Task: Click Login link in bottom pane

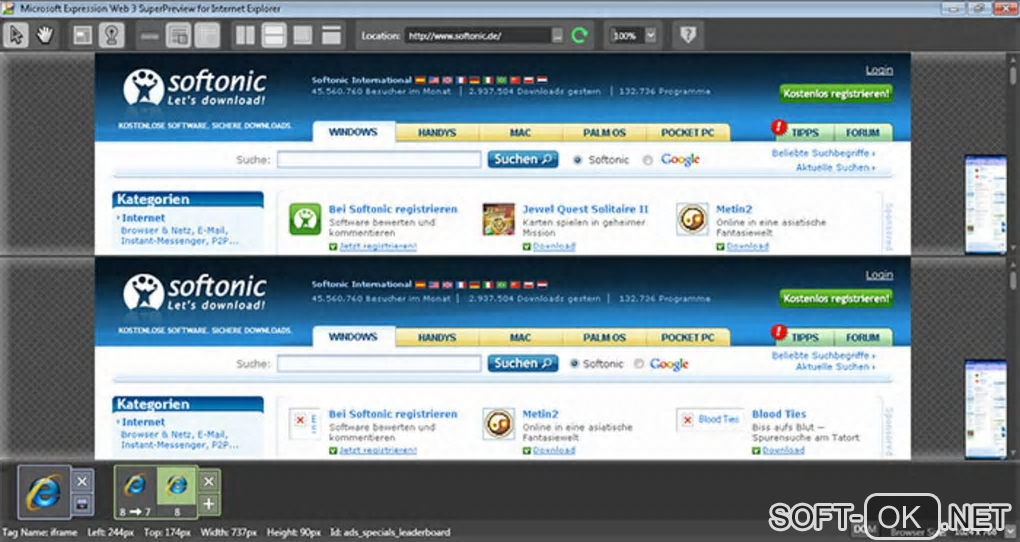Action: pyautogui.click(x=879, y=275)
